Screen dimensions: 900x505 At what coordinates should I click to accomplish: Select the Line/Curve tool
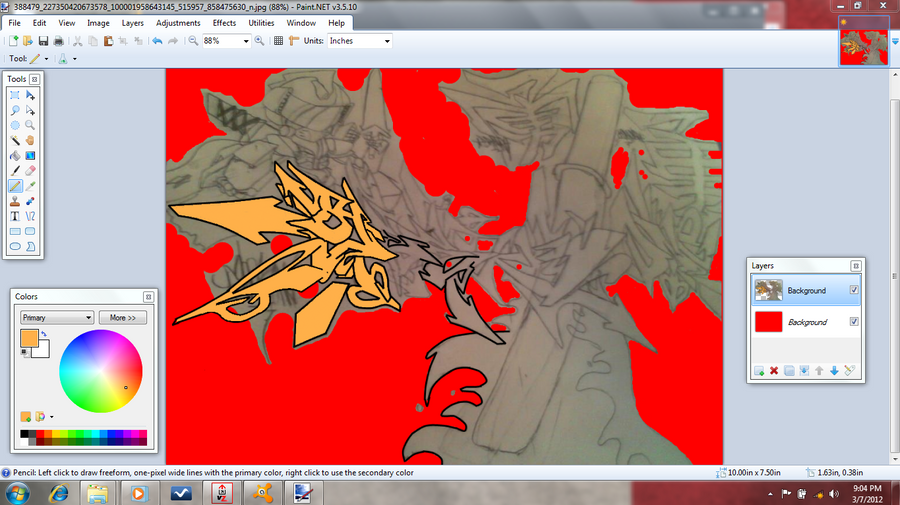pyautogui.click(x=30, y=216)
